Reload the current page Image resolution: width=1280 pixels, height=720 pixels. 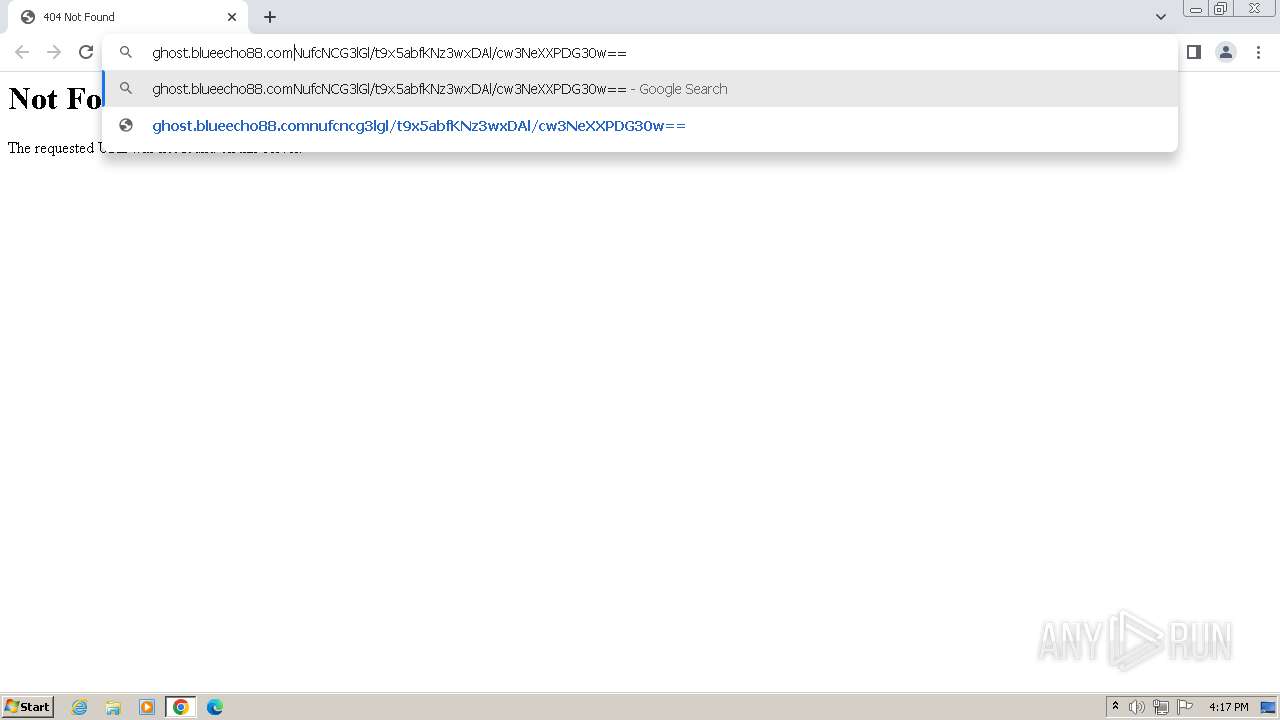pos(86,52)
